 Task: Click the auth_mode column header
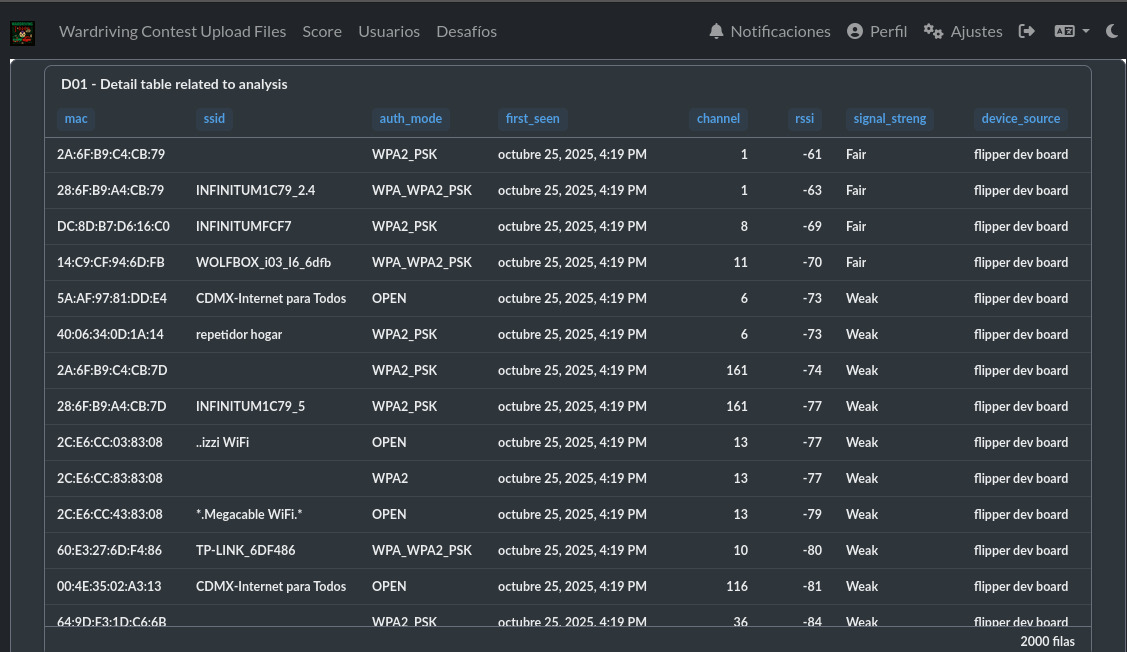point(410,118)
